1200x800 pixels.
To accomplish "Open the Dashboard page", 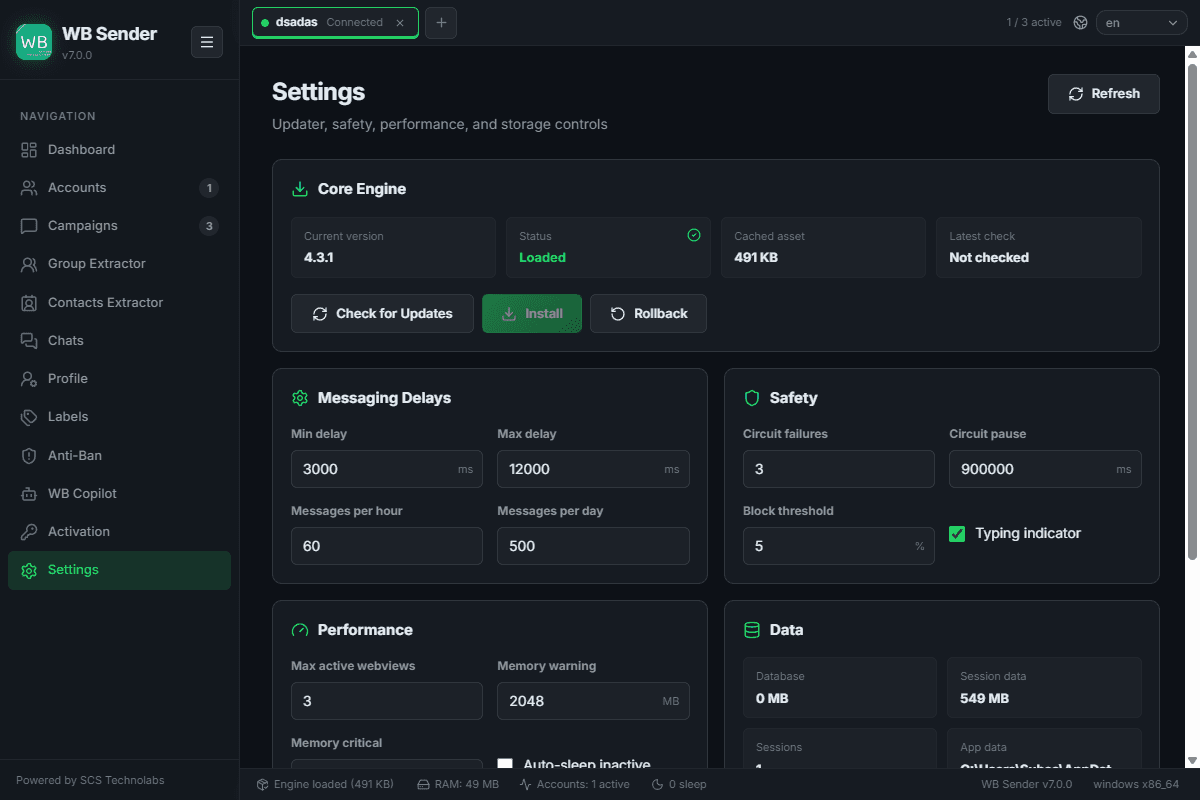I will pos(119,150).
